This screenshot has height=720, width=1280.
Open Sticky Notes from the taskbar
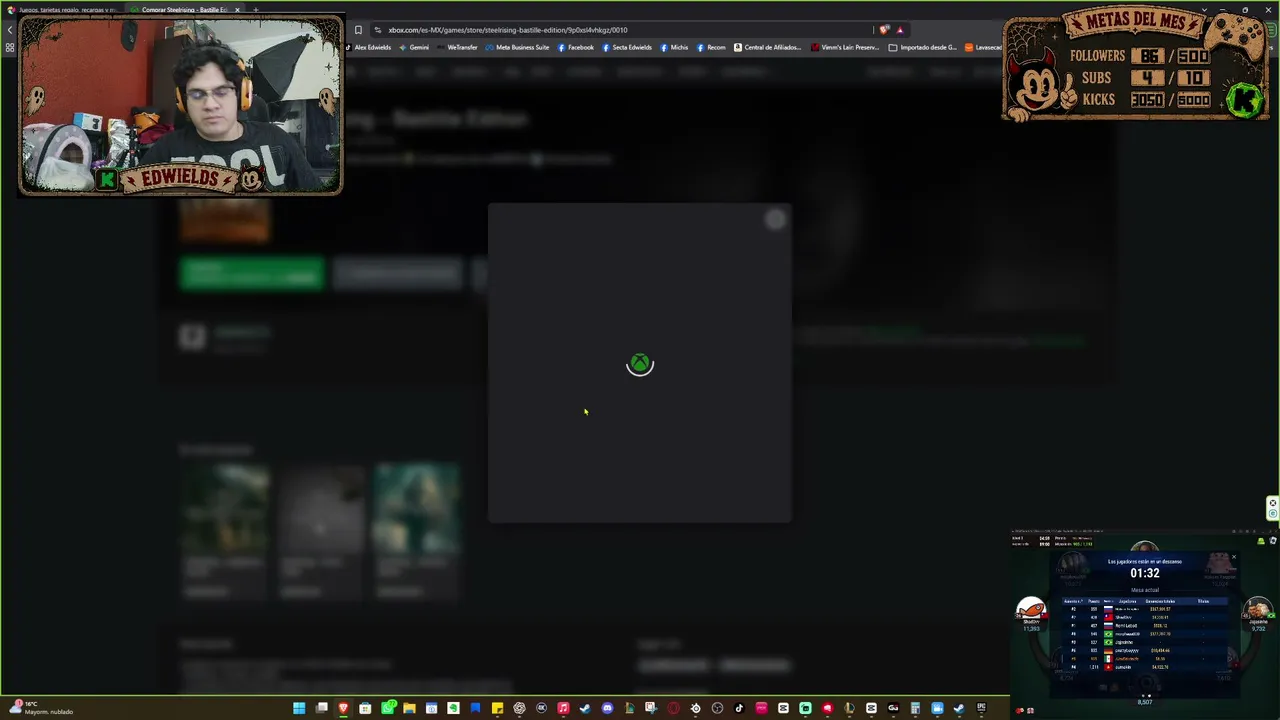(497, 709)
